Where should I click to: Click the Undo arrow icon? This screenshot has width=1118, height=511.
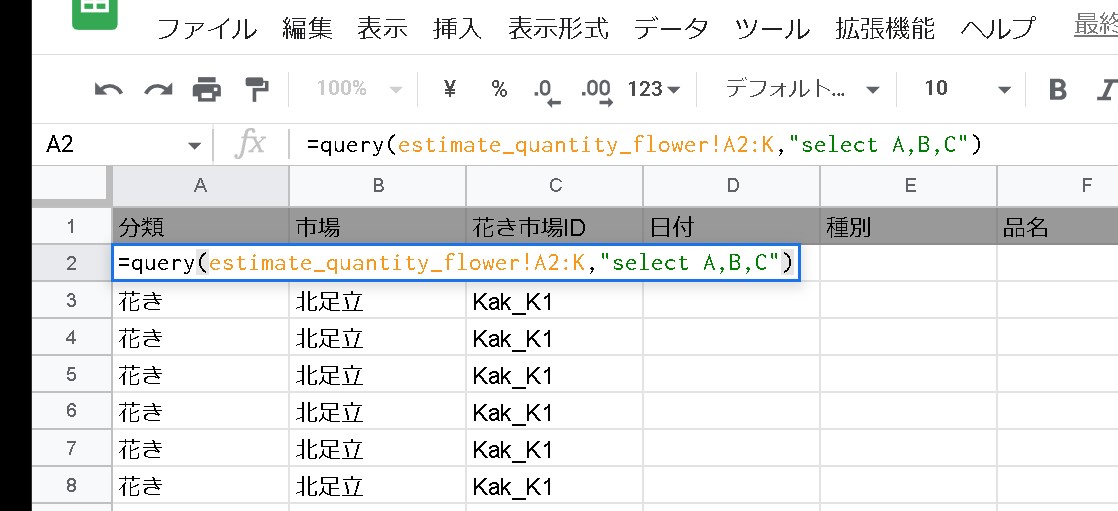coord(108,90)
